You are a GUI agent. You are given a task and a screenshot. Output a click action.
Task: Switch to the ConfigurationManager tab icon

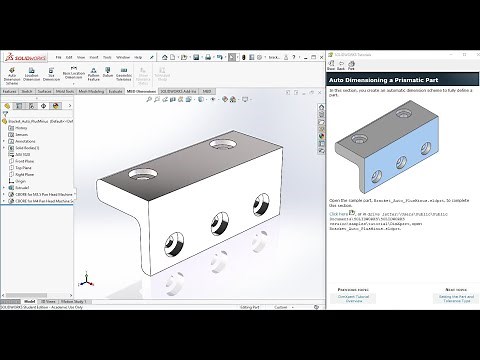pos(31,106)
